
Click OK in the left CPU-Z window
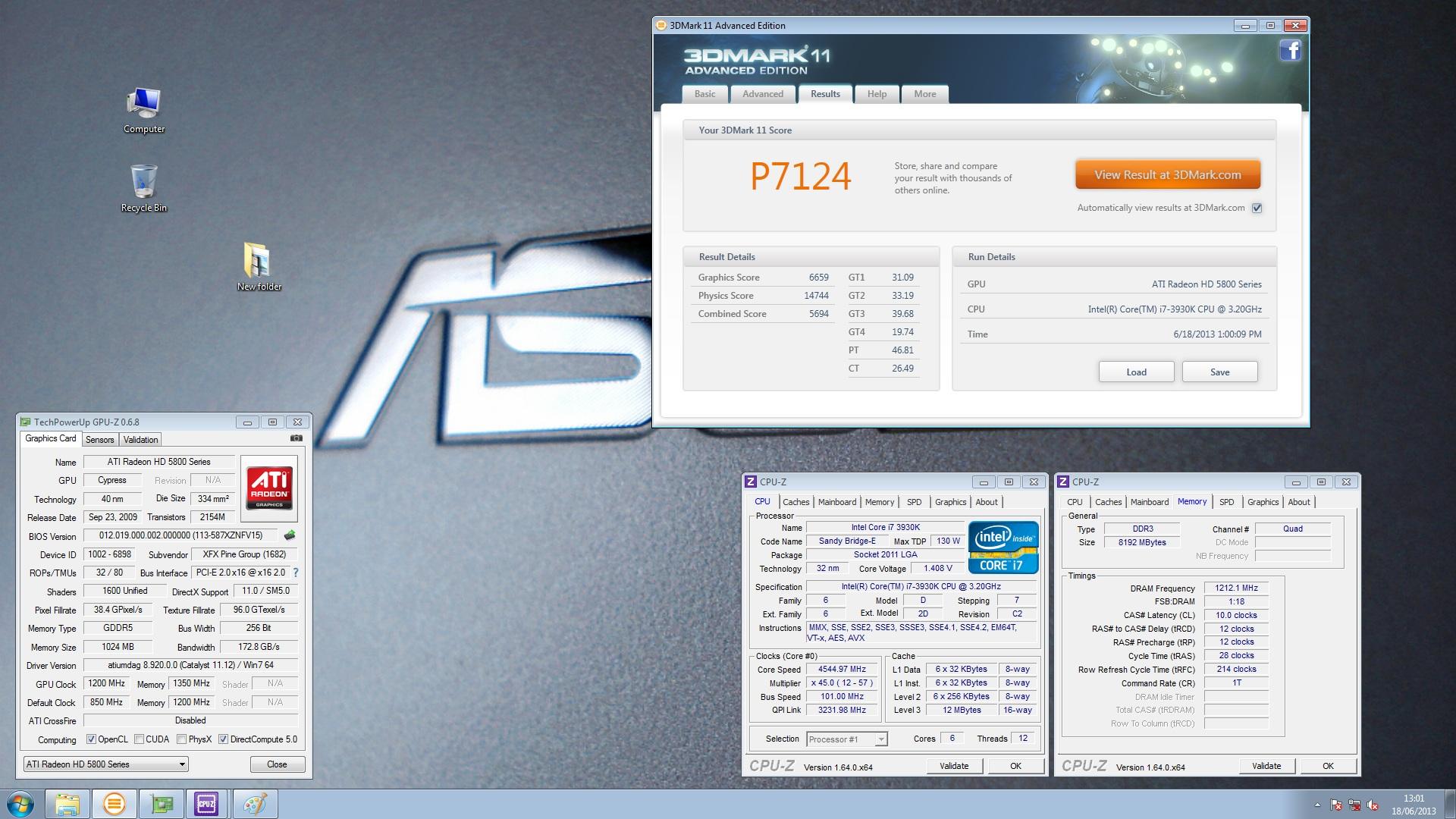point(1015,766)
